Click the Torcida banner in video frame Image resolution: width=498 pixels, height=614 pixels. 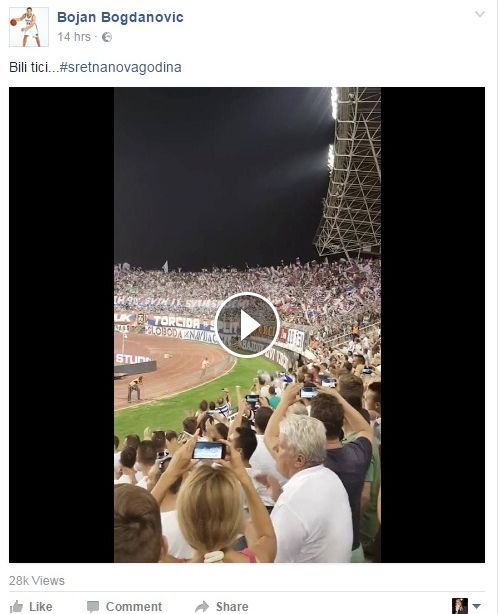coord(175,322)
